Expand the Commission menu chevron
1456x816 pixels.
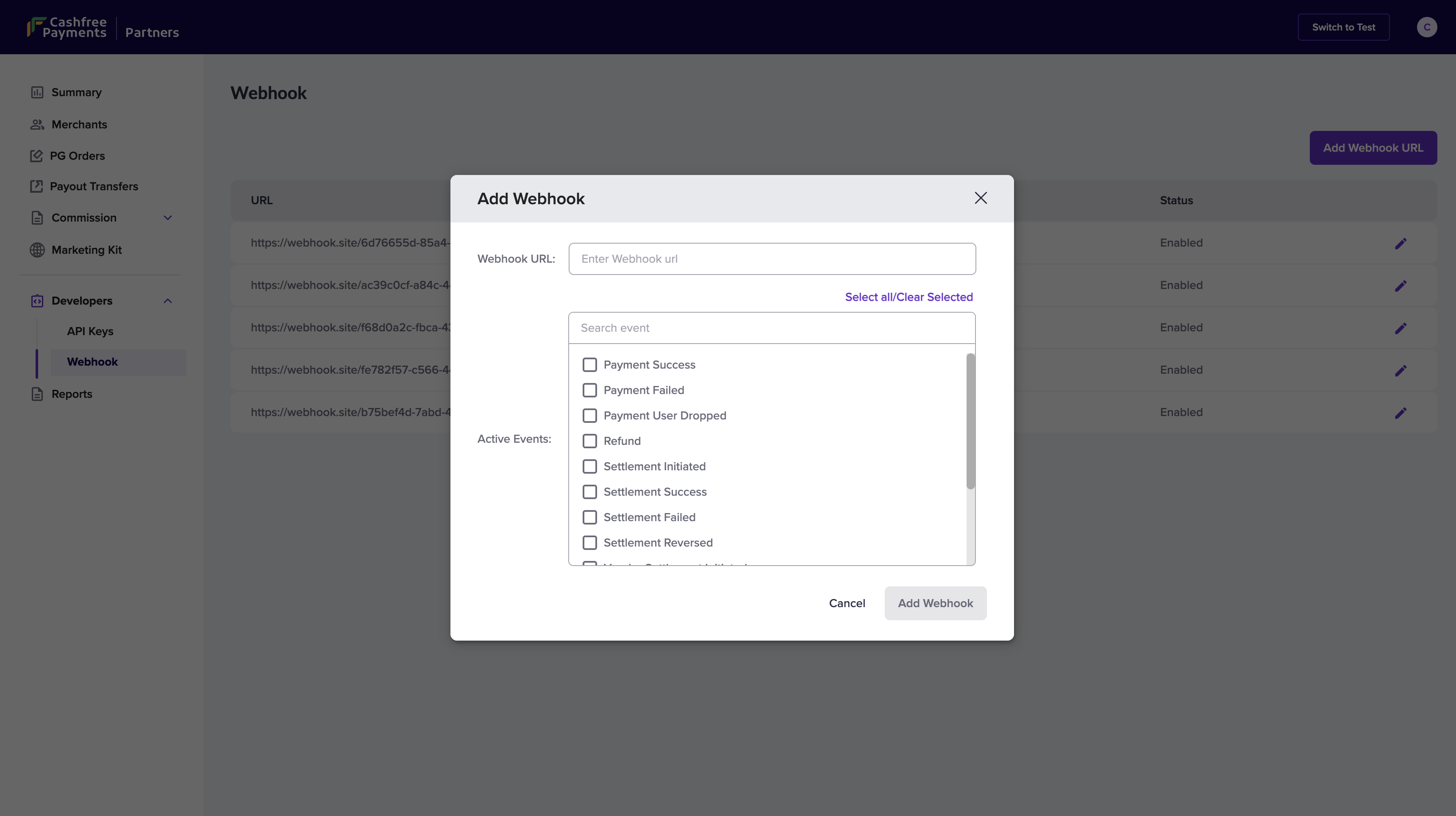click(x=168, y=218)
